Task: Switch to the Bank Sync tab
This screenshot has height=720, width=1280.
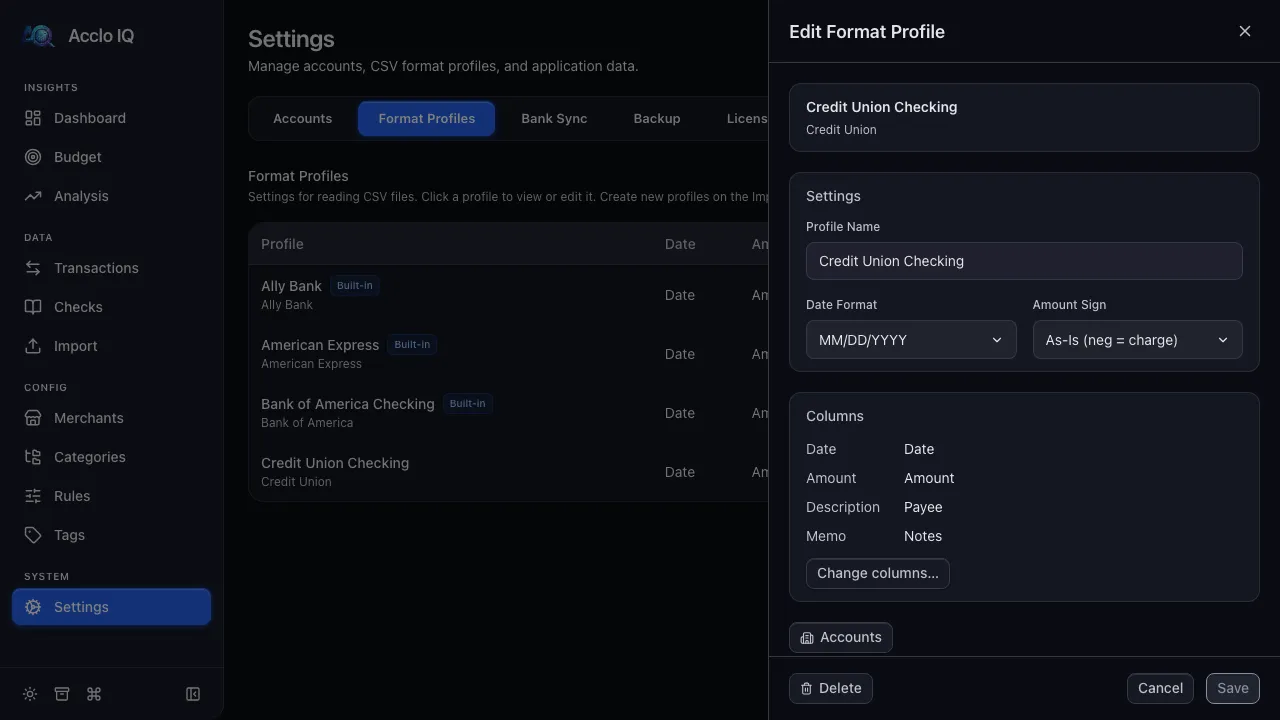Action: [554, 118]
